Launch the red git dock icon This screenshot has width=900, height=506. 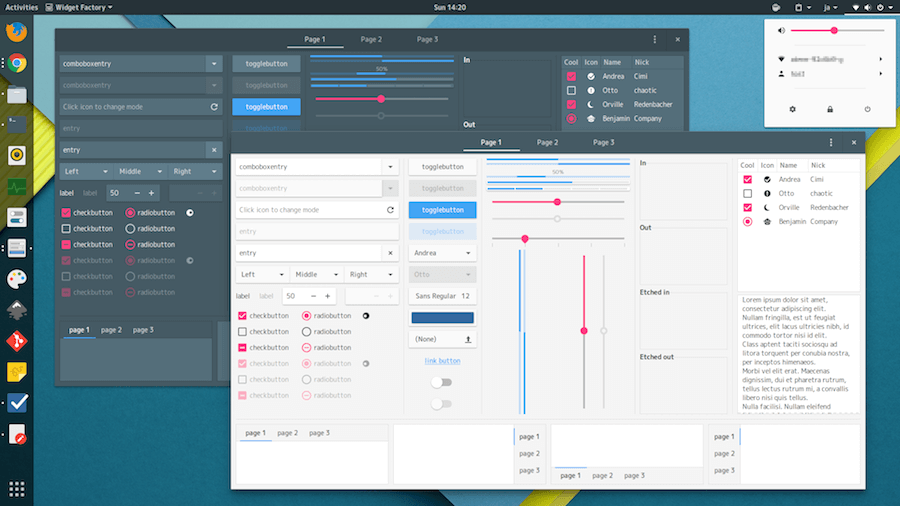point(17,341)
